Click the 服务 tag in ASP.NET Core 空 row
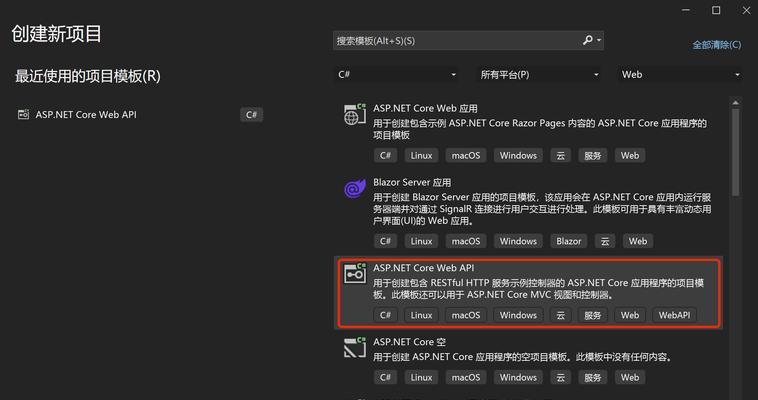This screenshot has height=400, width=758. (x=593, y=377)
